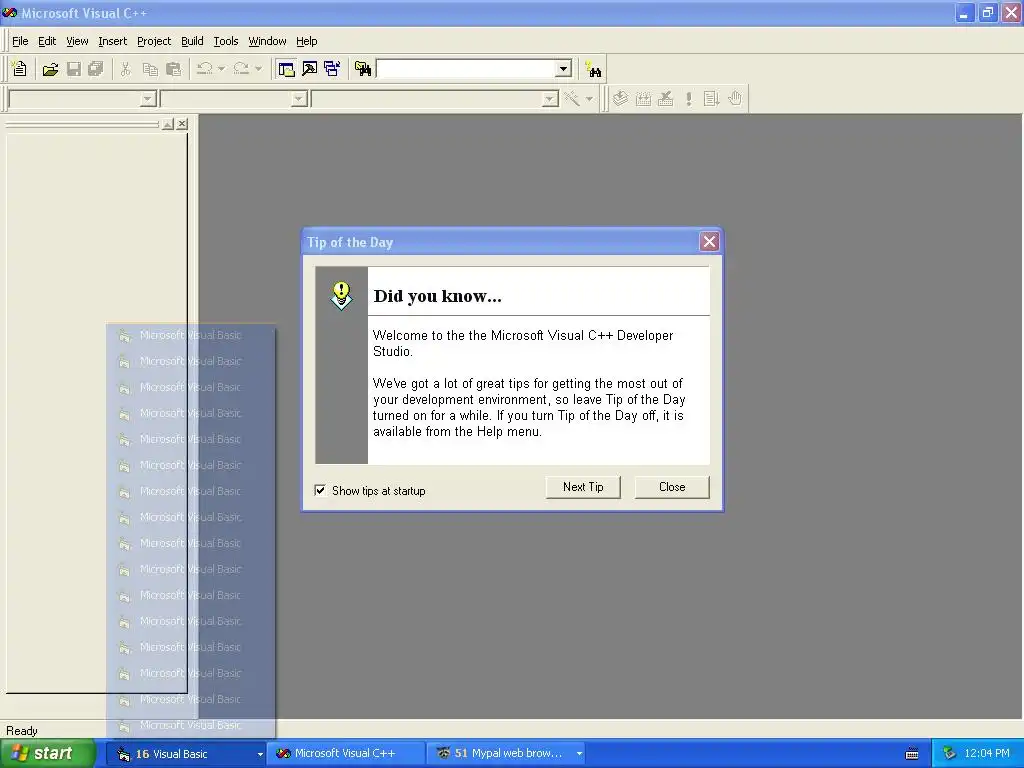The image size is (1024, 768).
Task: Click the Compile icon in Build toolbar
Action: (620, 99)
